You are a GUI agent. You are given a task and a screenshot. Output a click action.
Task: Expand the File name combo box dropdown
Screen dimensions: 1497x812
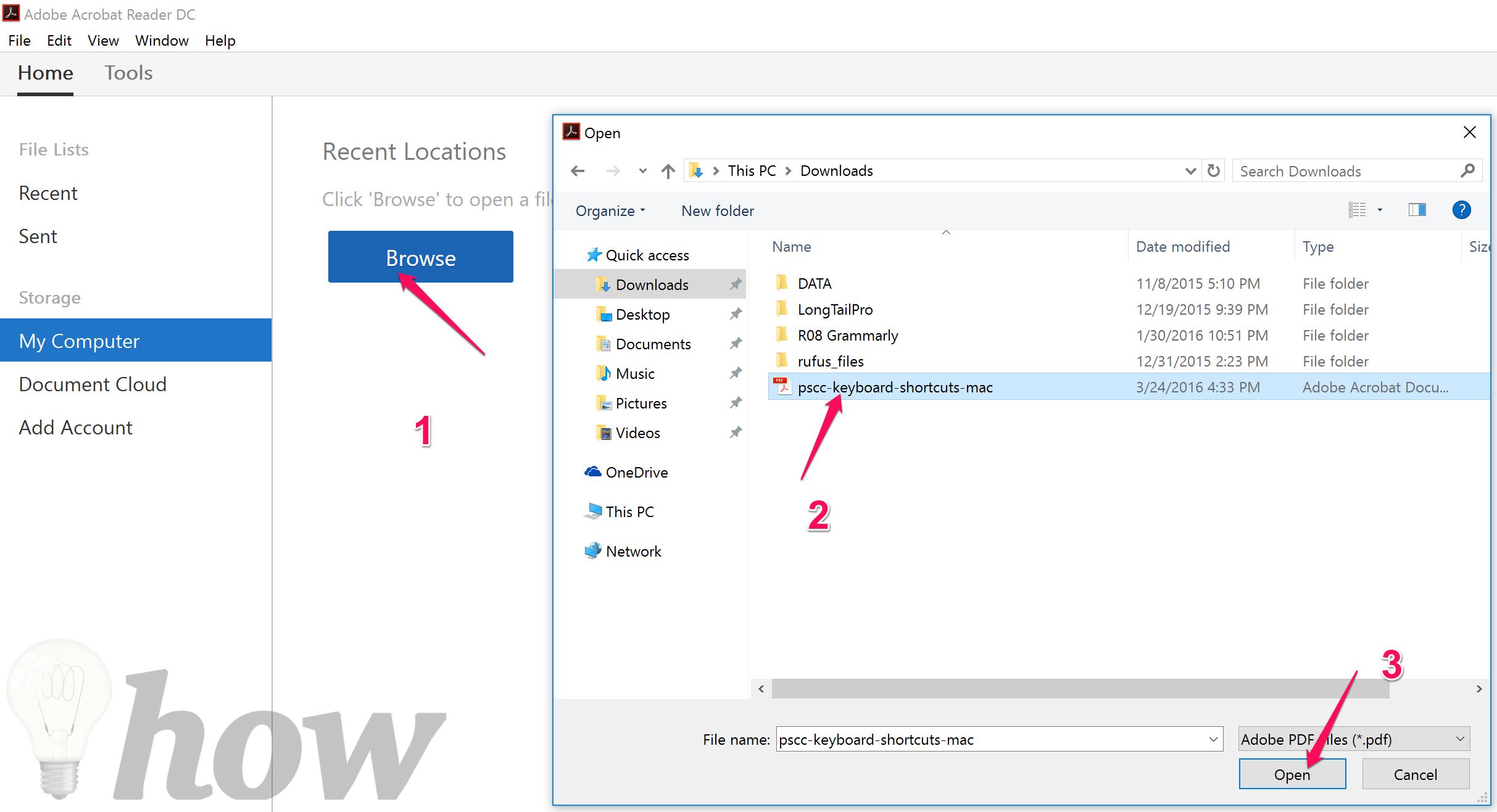[1213, 739]
